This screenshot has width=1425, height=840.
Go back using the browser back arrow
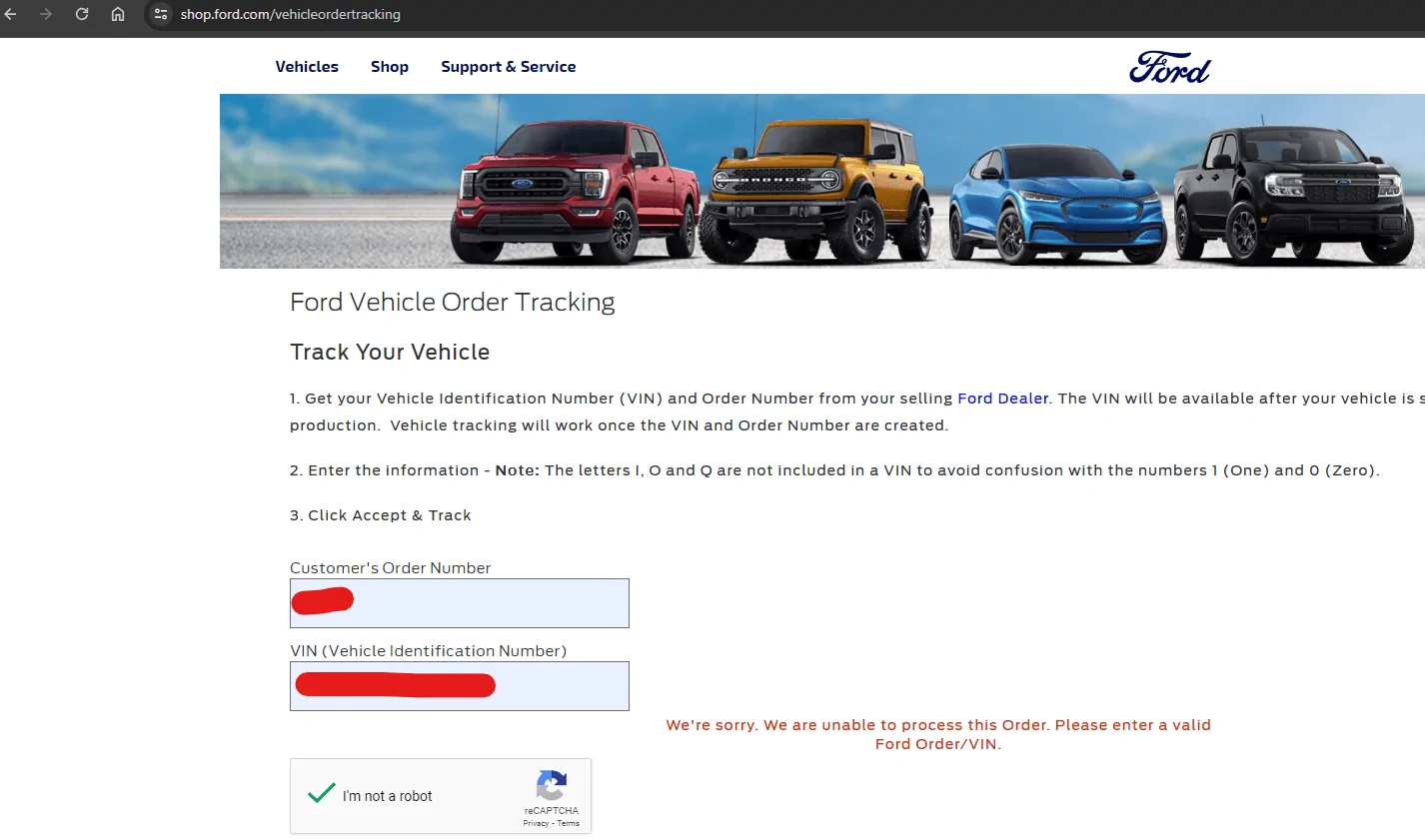point(11,14)
